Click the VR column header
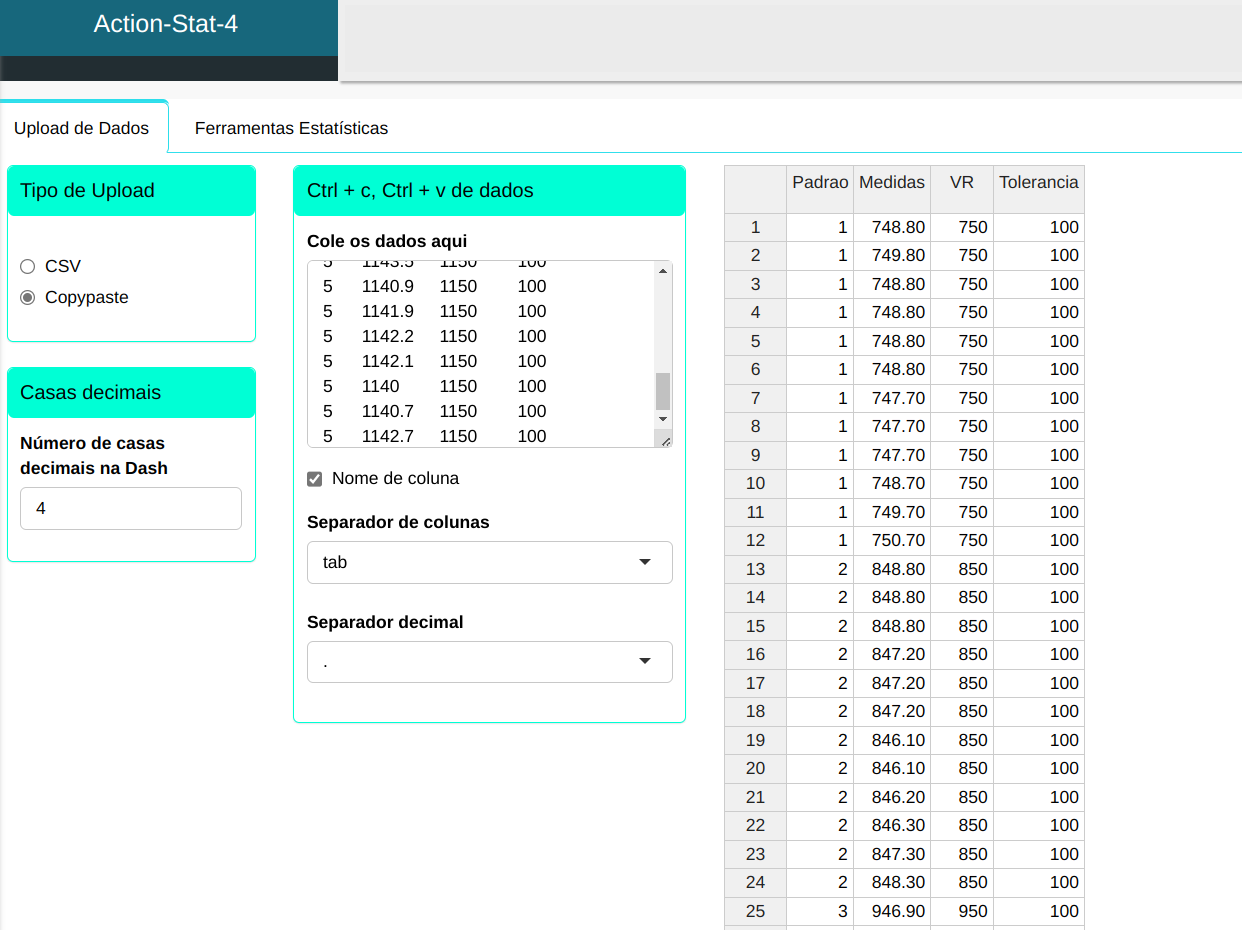Viewport: 1242px width, 930px height. tap(961, 183)
